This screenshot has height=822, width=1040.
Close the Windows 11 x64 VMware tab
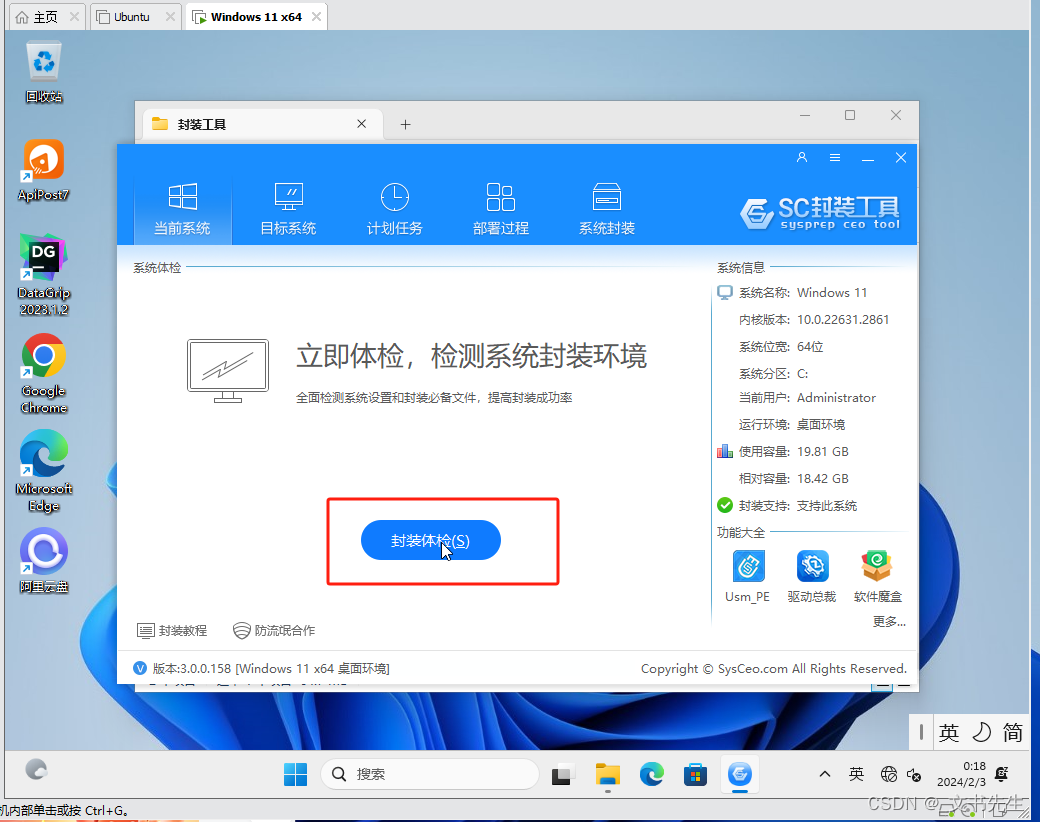[x=316, y=17]
